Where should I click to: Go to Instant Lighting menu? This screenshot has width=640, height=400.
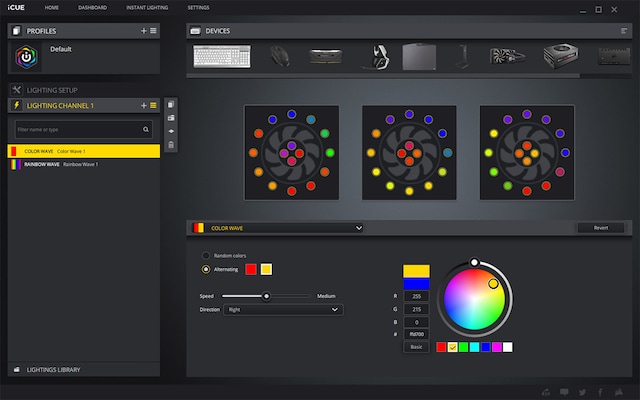[x=147, y=8]
